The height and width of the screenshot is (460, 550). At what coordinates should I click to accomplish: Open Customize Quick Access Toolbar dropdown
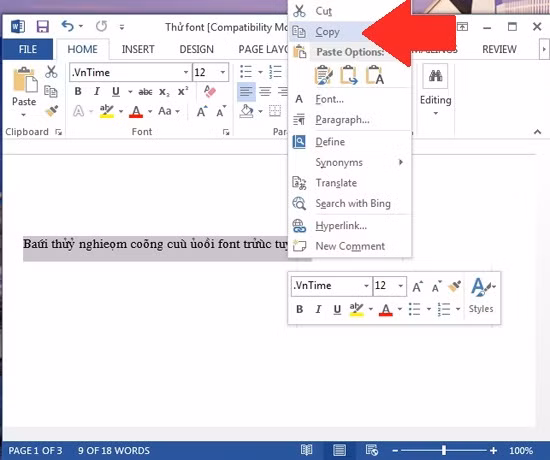click(122, 27)
